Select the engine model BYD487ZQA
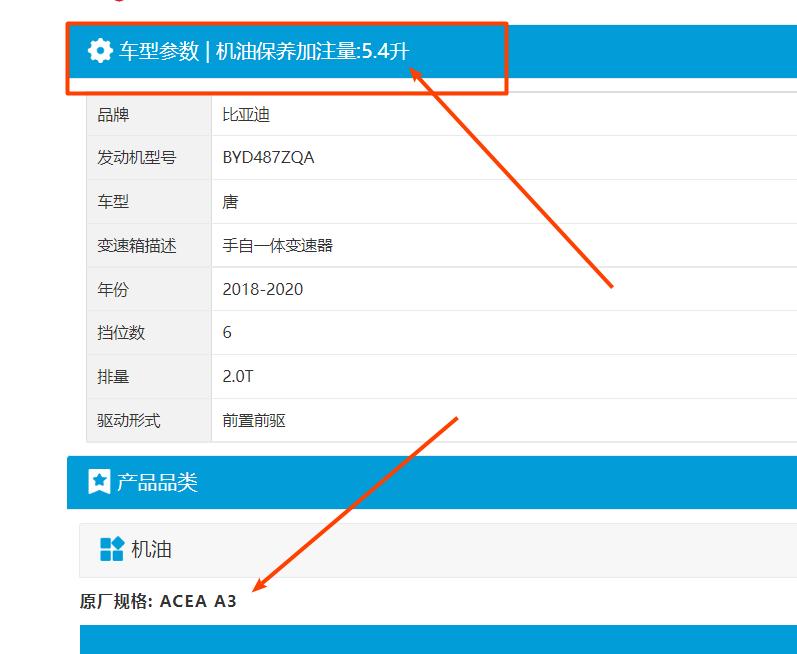 pos(268,158)
